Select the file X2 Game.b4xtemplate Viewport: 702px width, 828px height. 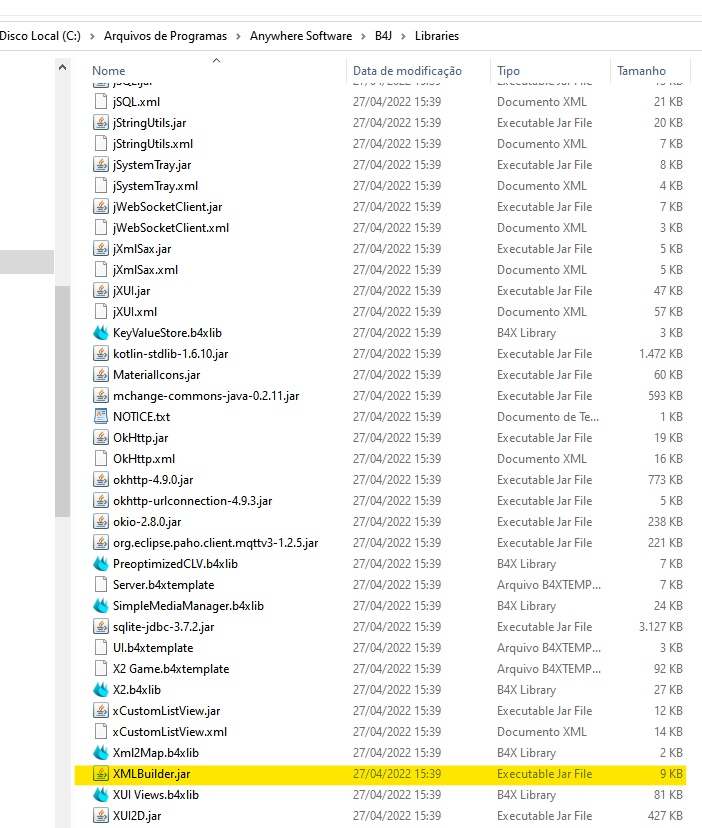tap(171, 669)
